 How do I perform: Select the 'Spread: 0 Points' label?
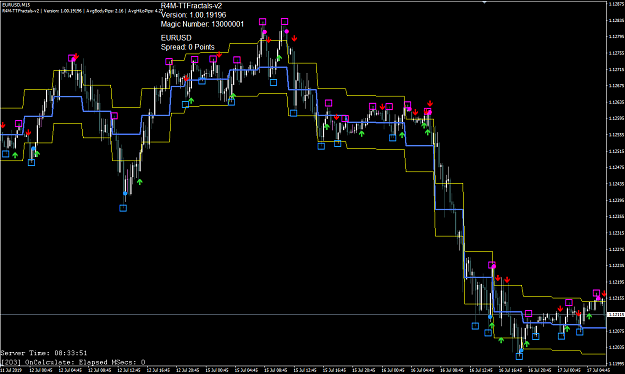tap(187, 47)
